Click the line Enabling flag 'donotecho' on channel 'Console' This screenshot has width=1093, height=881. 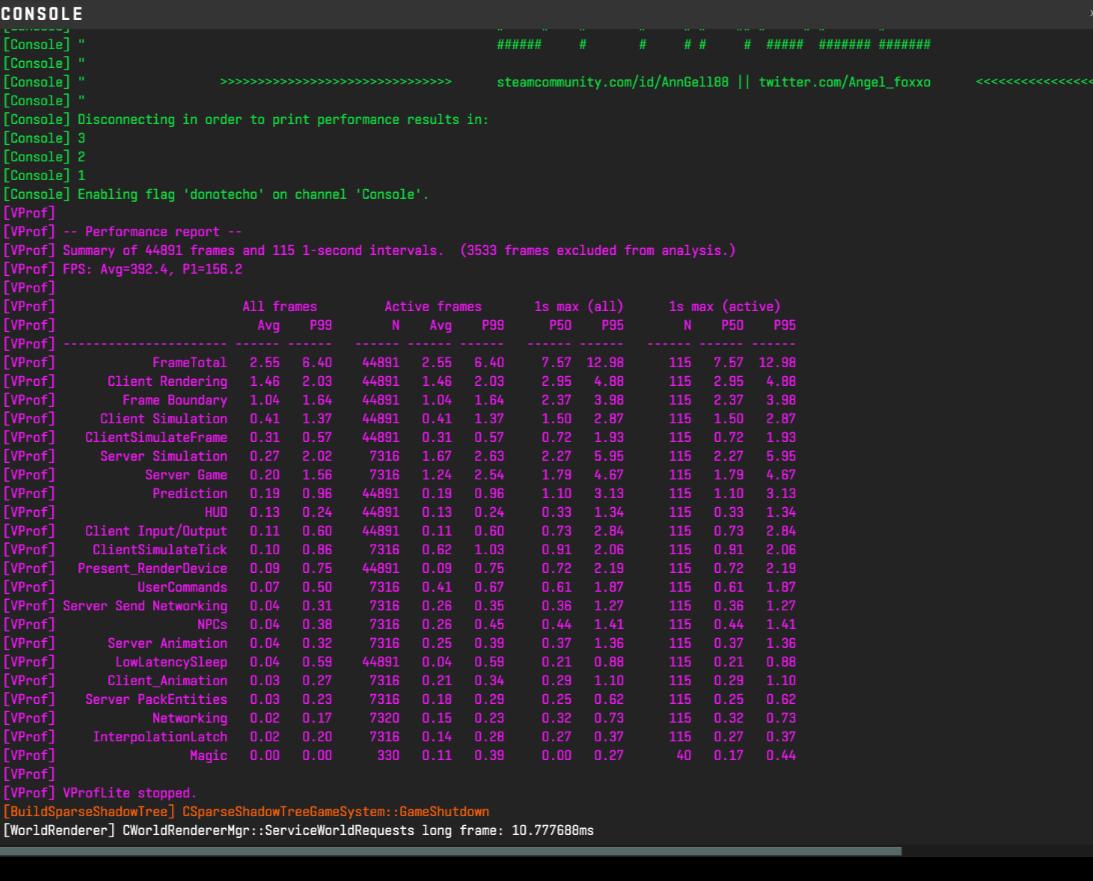tap(216, 194)
